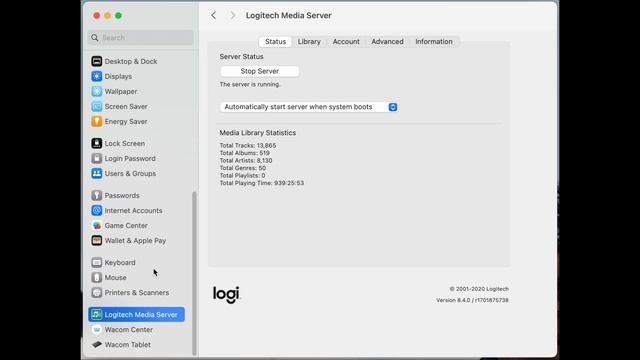Click the Total Artists: 8,130 line

246,160
